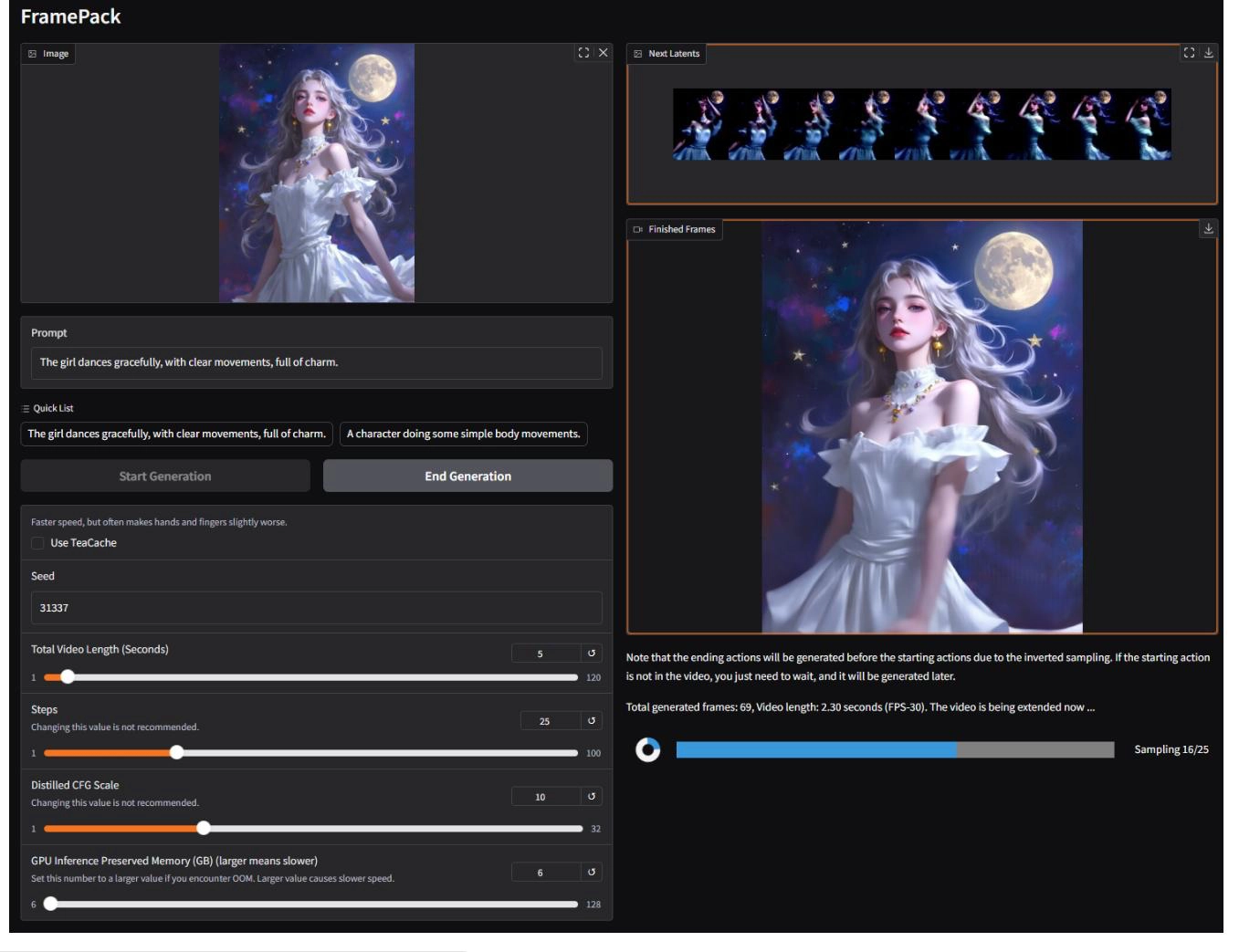Screen dimensions: 1239x952
Task: Click the fullscreen icon on Image panel
Action: click(x=583, y=53)
